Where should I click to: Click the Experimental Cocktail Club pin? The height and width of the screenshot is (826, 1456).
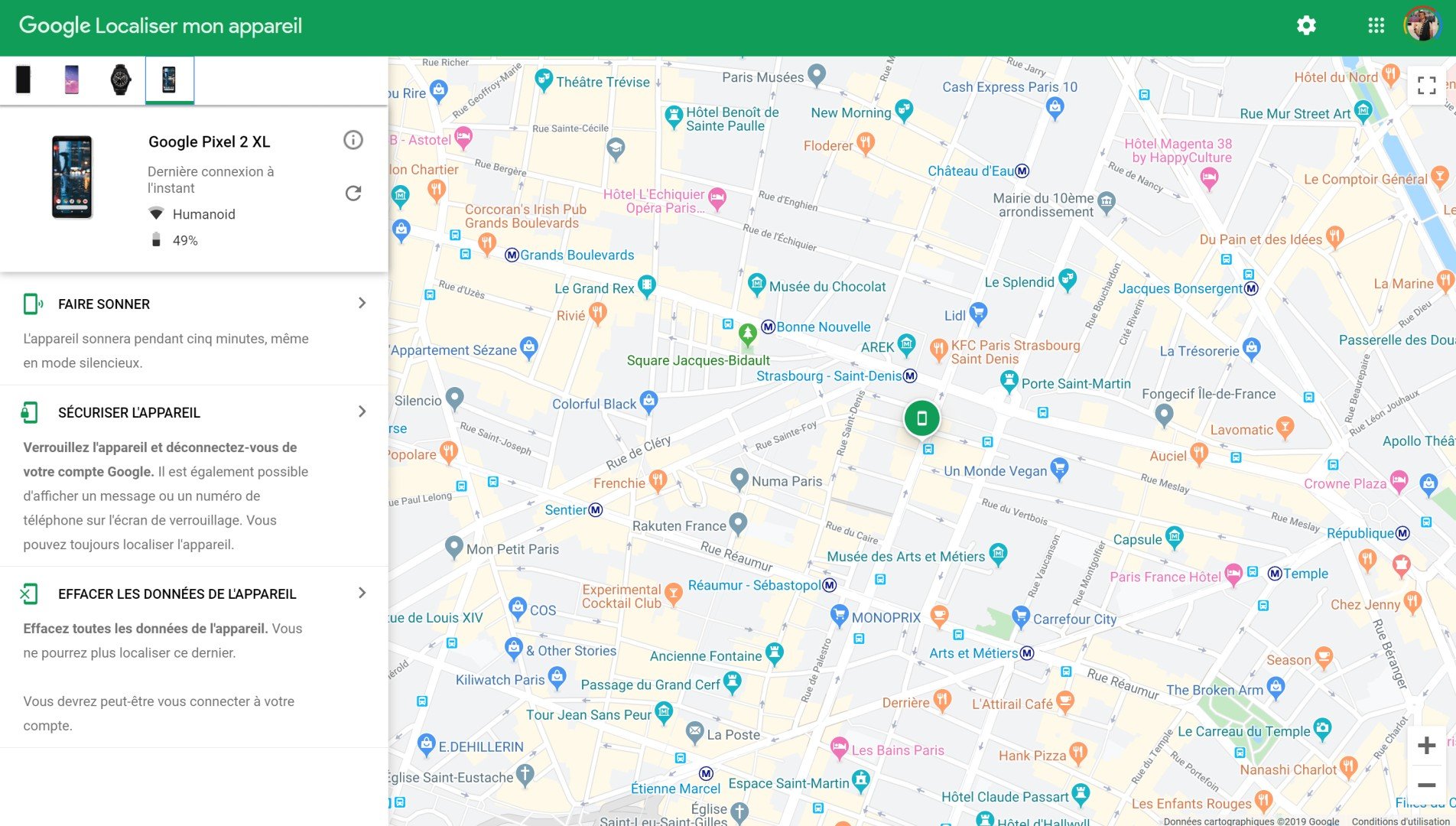pos(673,593)
